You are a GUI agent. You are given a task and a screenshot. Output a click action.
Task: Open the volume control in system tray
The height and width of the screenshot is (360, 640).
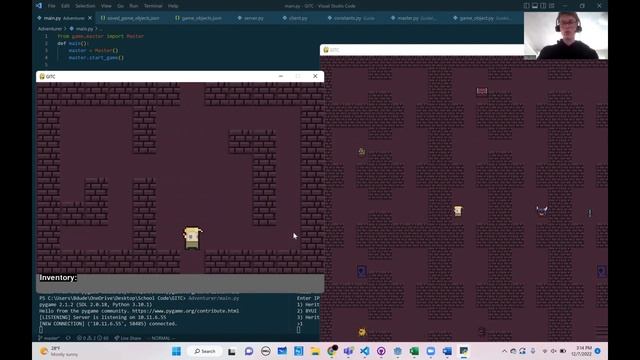point(553,351)
